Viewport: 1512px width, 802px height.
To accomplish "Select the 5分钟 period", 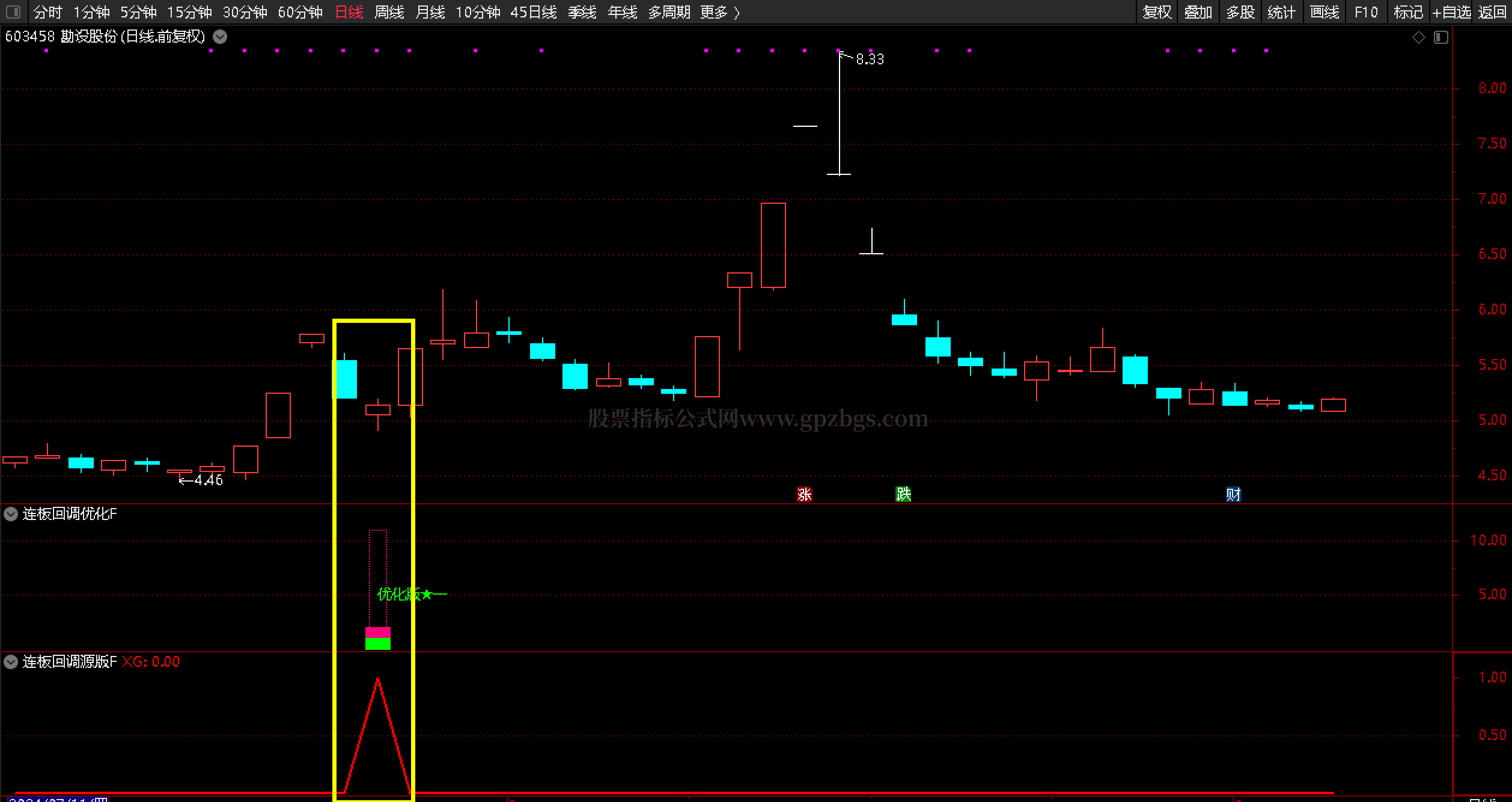I will [x=138, y=12].
